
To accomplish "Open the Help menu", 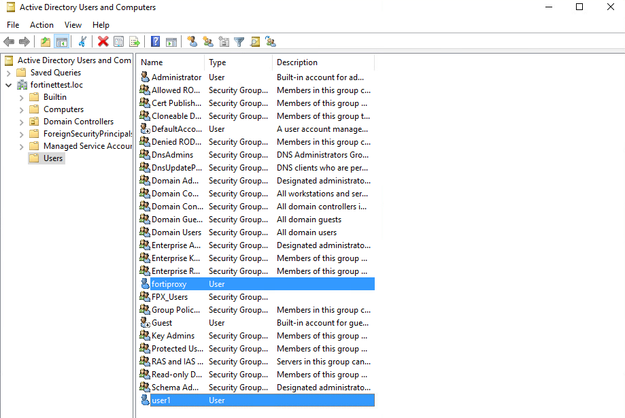I will click(x=101, y=25).
